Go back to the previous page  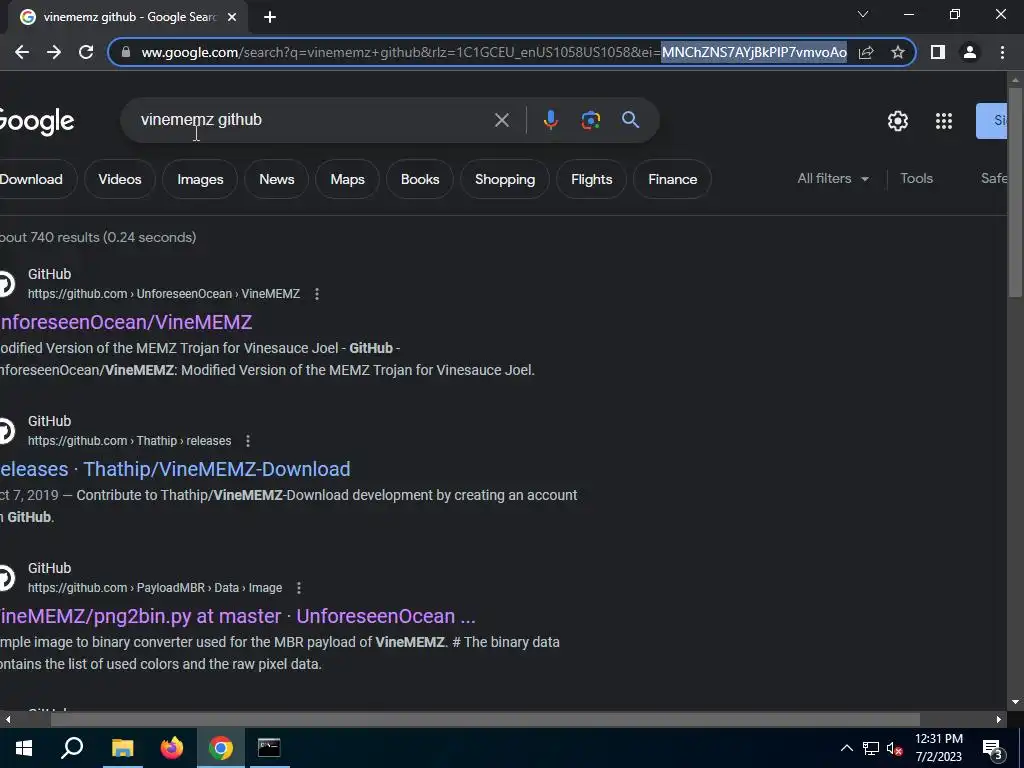click(x=22, y=52)
